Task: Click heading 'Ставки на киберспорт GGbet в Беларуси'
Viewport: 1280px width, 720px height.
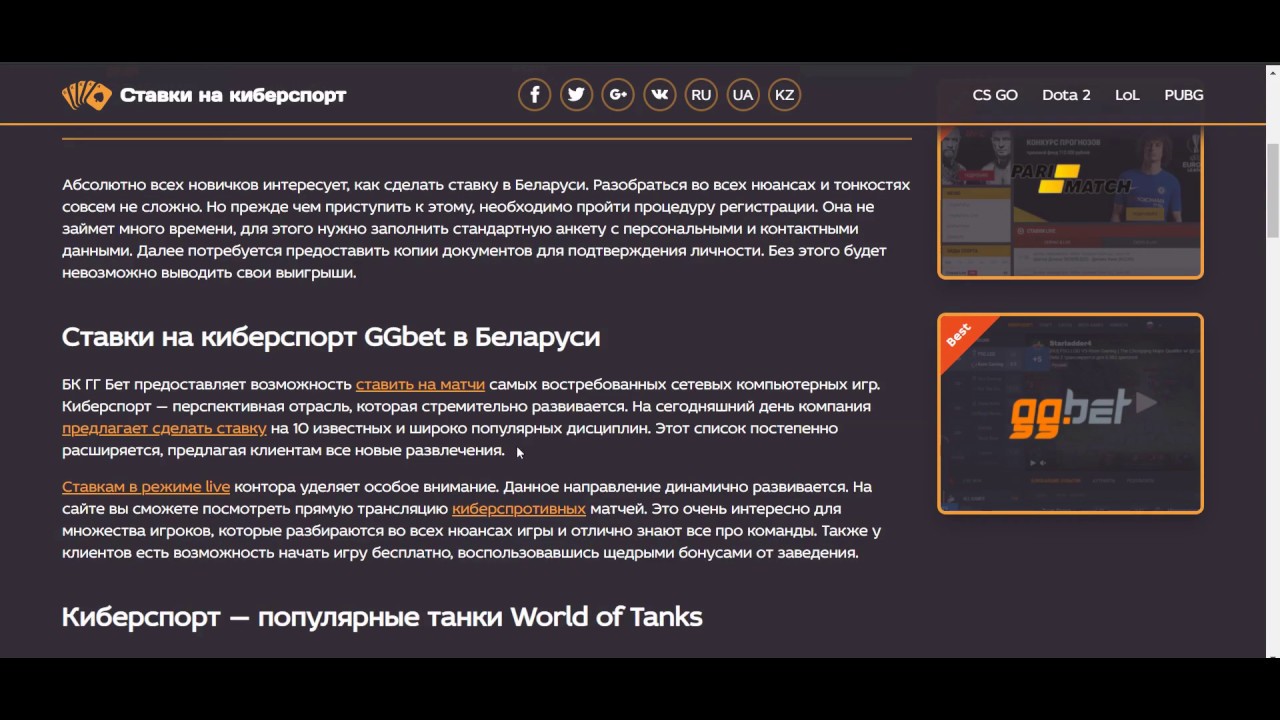Action: click(x=331, y=337)
